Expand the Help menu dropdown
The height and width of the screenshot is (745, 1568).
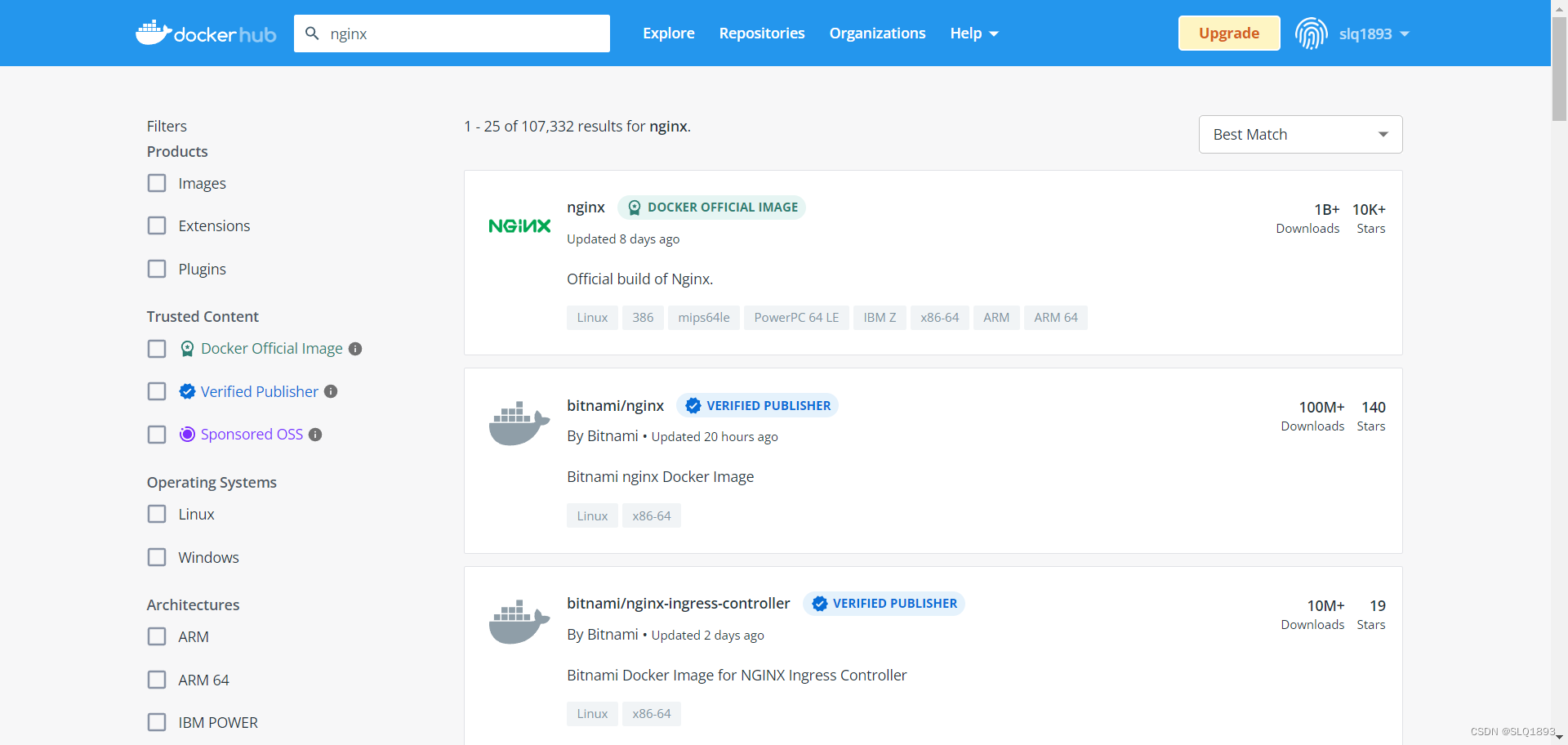pos(974,33)
